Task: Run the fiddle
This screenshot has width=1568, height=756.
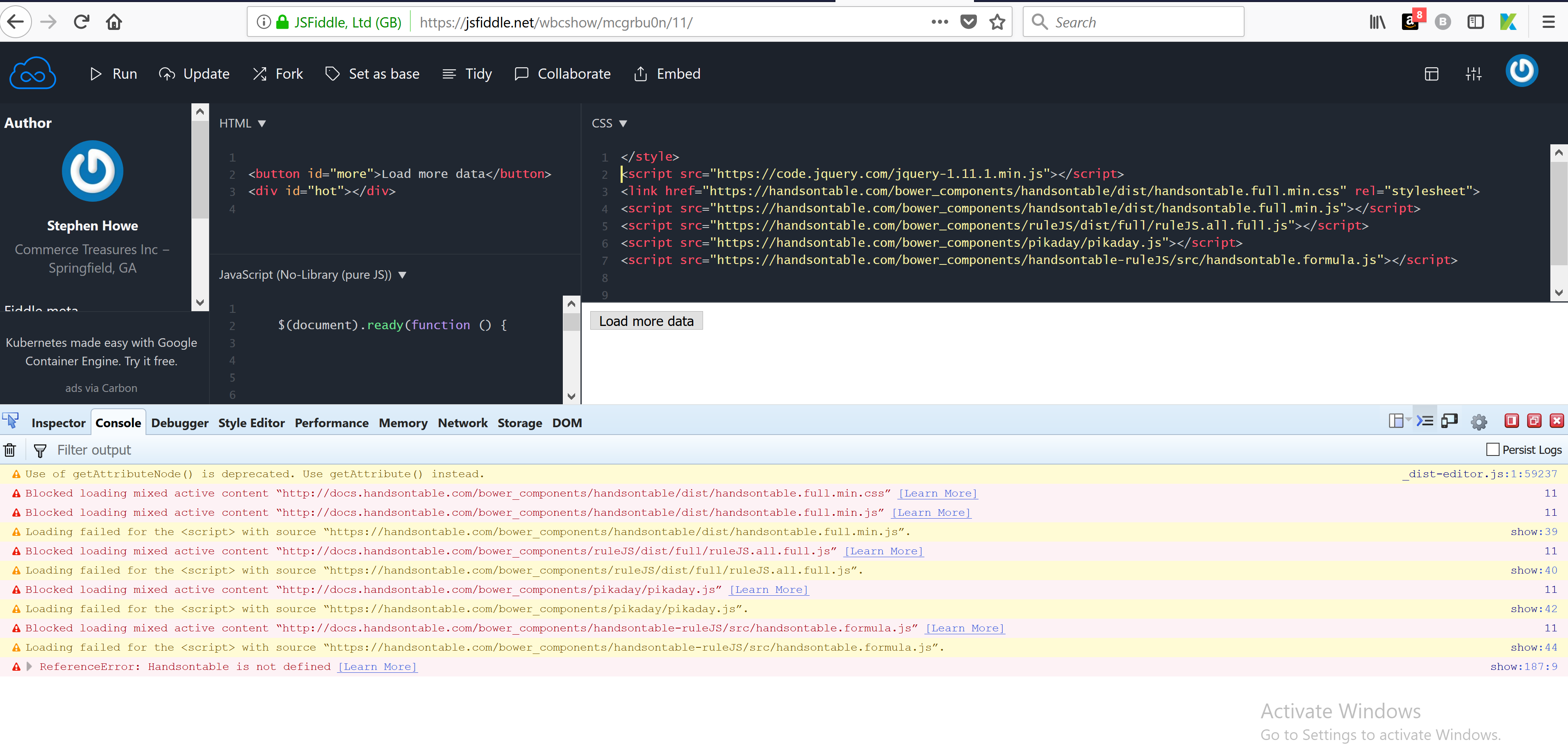Action: point(113,74)
